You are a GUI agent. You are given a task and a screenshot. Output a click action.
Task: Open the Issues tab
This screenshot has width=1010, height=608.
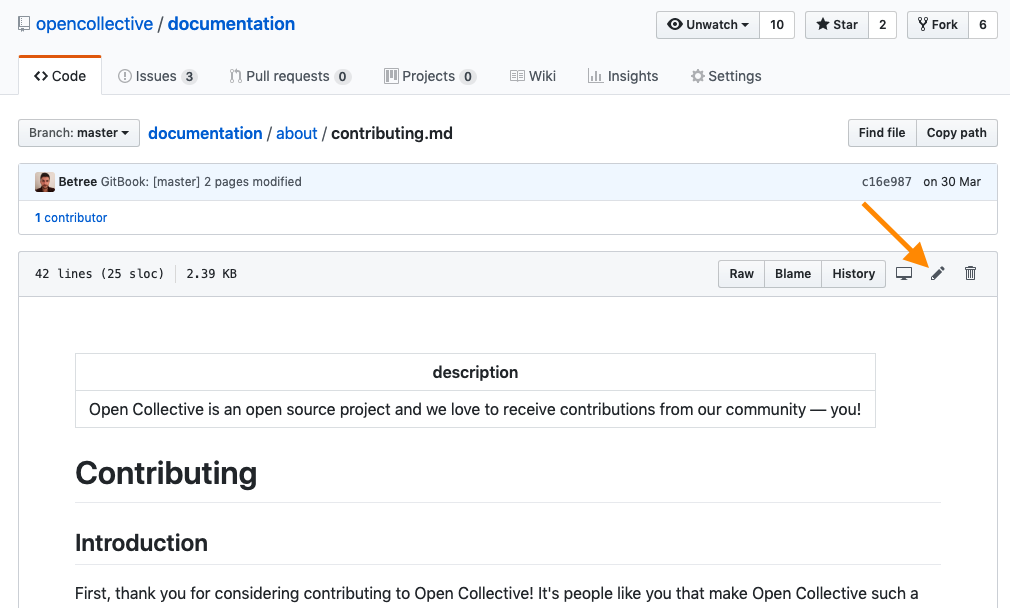tap(157, 76)
